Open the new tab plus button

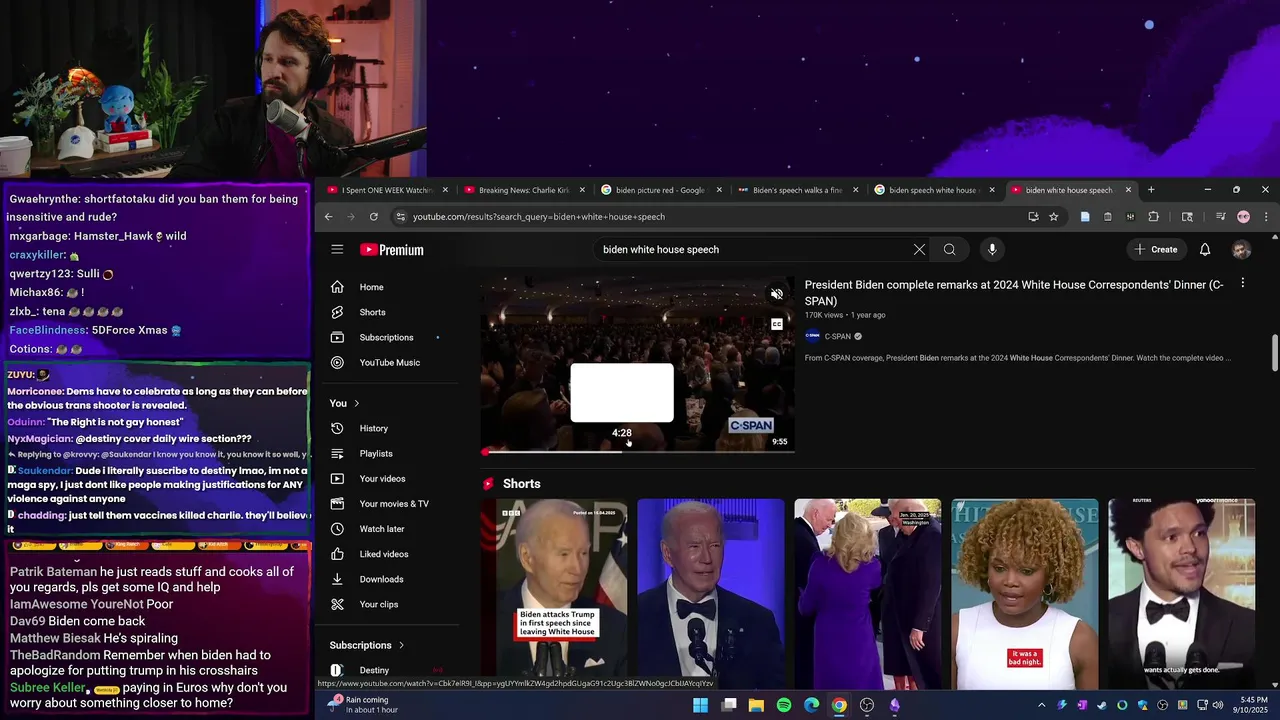(x=1151, y=190)
